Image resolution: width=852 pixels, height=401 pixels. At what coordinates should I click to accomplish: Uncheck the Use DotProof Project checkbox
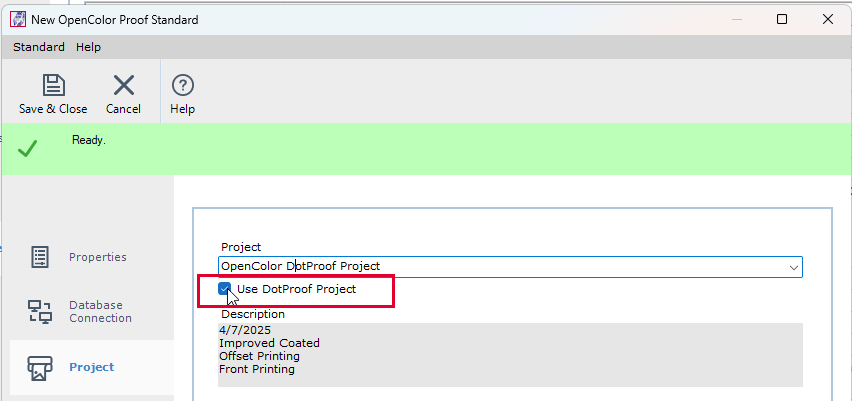(224, 289)
